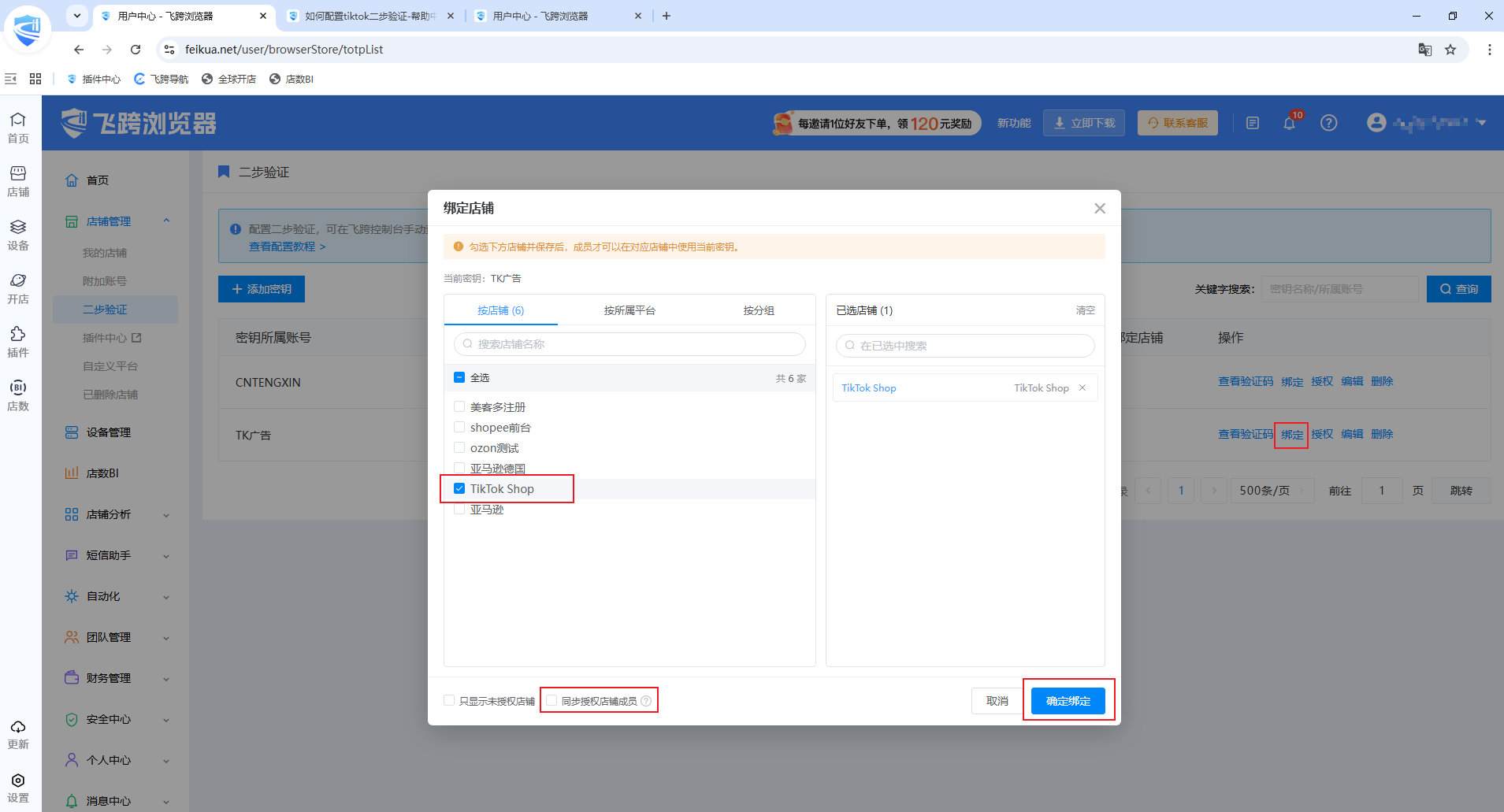Close the 绑定店铺 dialog with the X
The image size is (1504, 812).
pos(1100,208)
